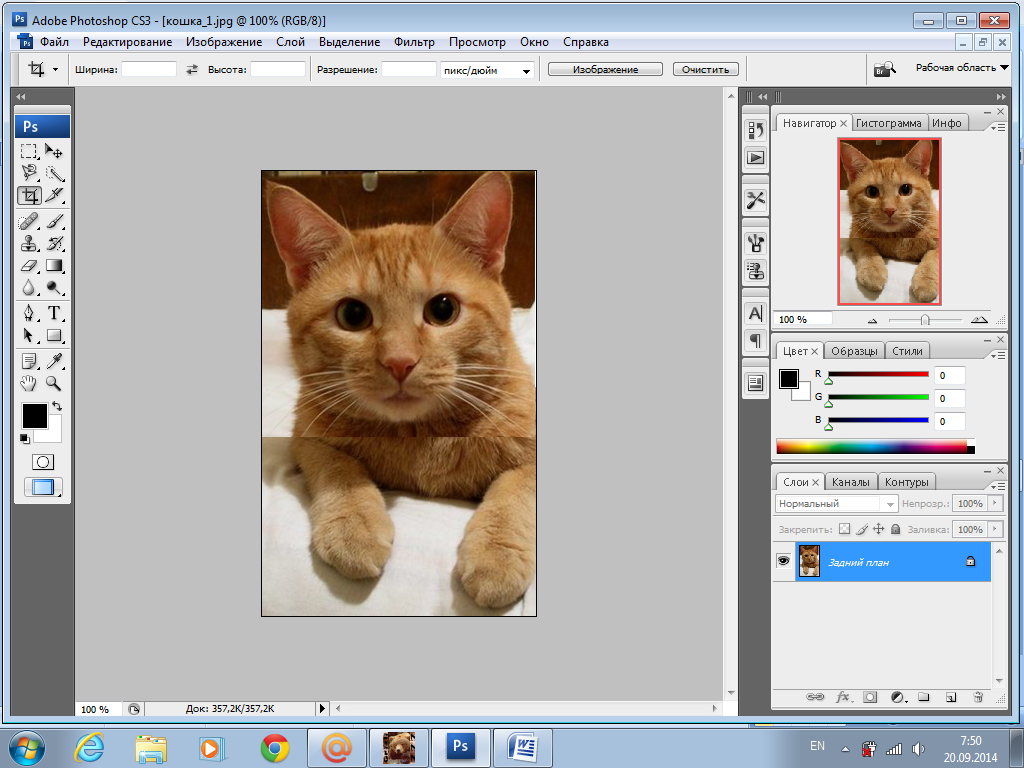Select the Zoom tool

pyautogui.click(x=54, y=383)
